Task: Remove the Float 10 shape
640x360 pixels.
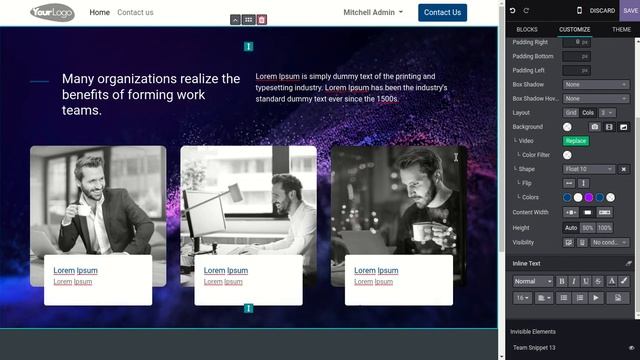Action: [x=623, y=169]
